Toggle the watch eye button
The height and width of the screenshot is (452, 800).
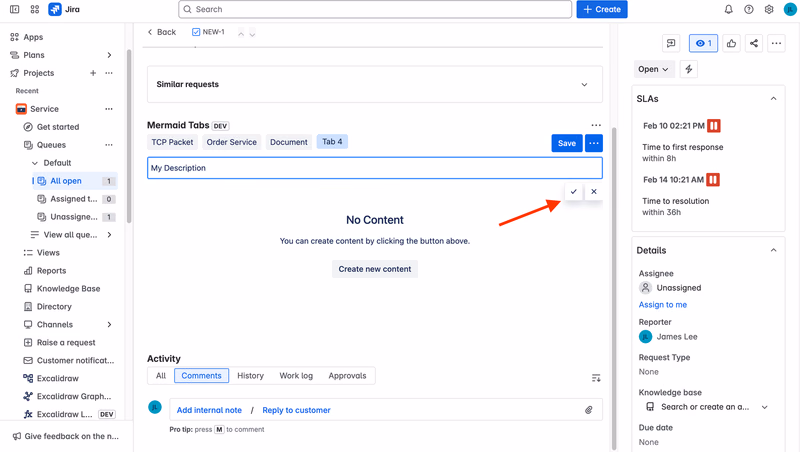coord(704,43)
